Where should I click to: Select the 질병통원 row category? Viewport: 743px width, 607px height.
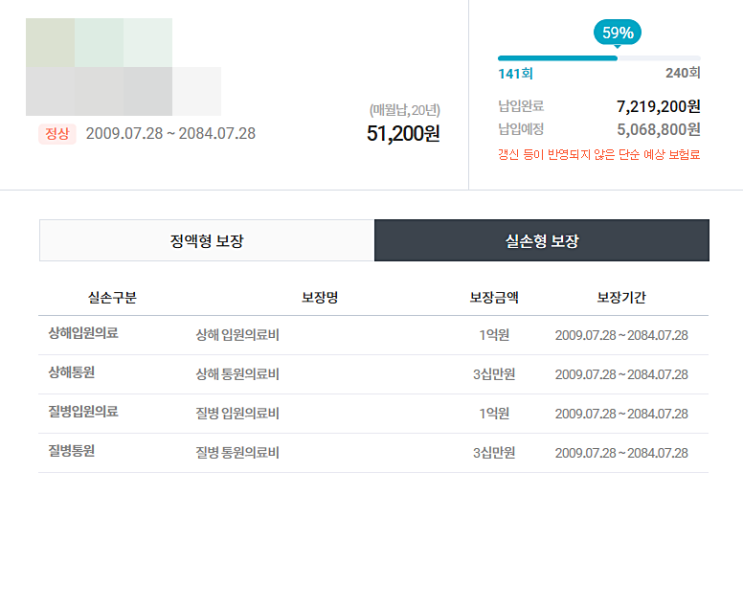point(72,451)
